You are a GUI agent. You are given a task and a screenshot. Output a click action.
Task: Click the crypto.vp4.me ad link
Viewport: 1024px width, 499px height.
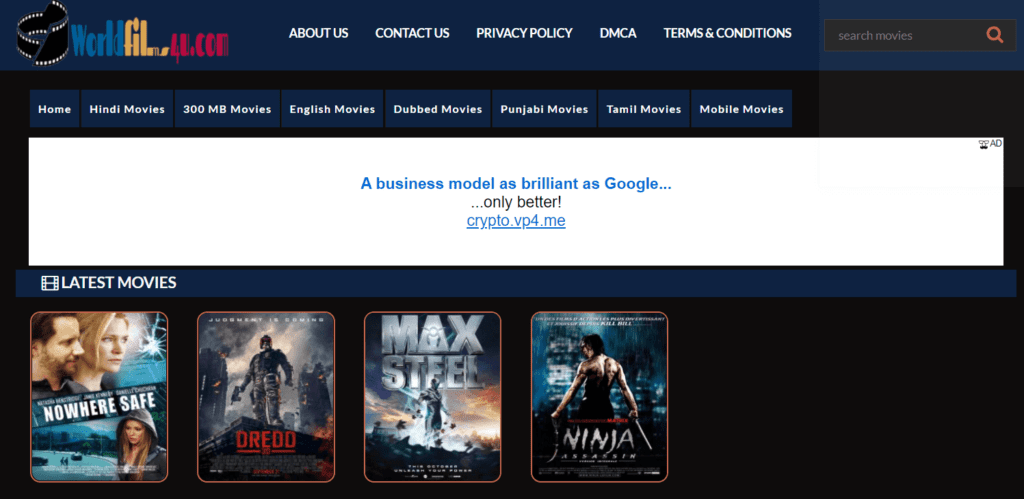pos(516,221)
